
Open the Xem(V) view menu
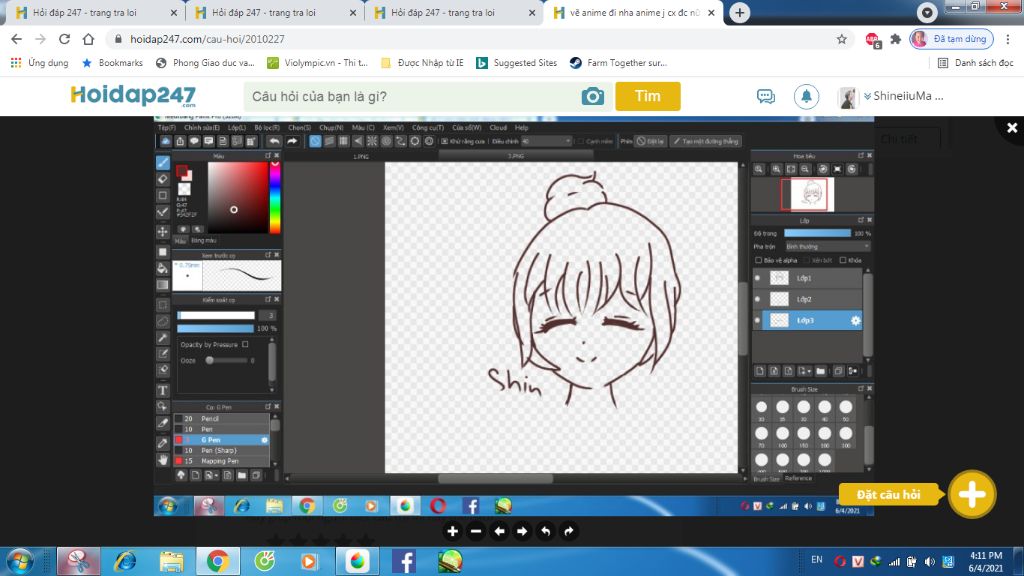(x=393, y=128)
